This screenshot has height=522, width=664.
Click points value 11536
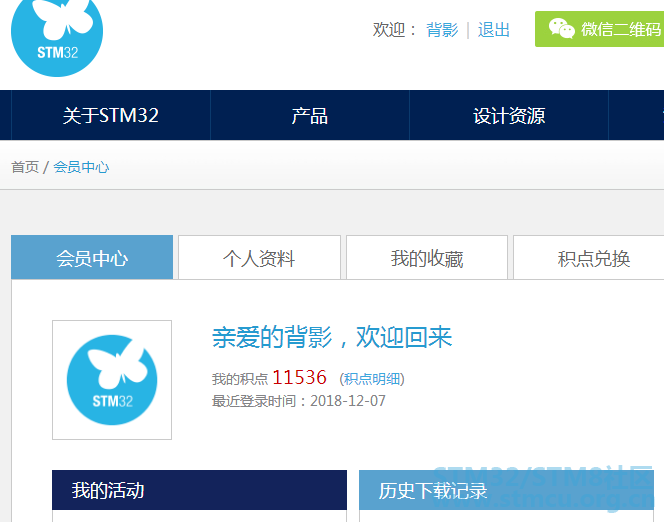[299, 377]
